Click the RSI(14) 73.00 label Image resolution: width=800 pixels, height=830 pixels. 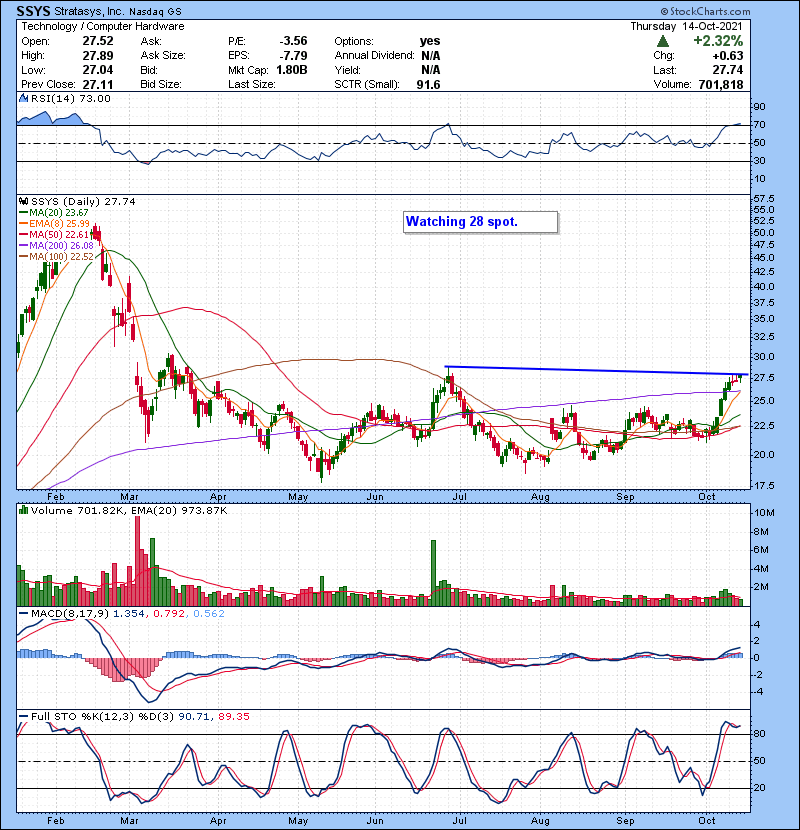point(70,98)
